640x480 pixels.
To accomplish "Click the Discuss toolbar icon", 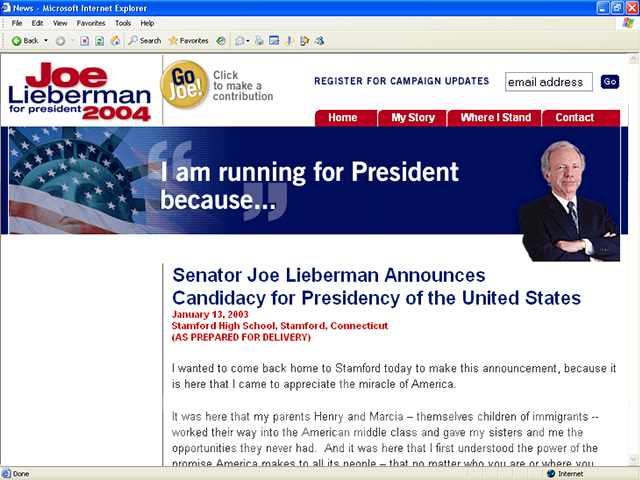I will pos(289,41).
